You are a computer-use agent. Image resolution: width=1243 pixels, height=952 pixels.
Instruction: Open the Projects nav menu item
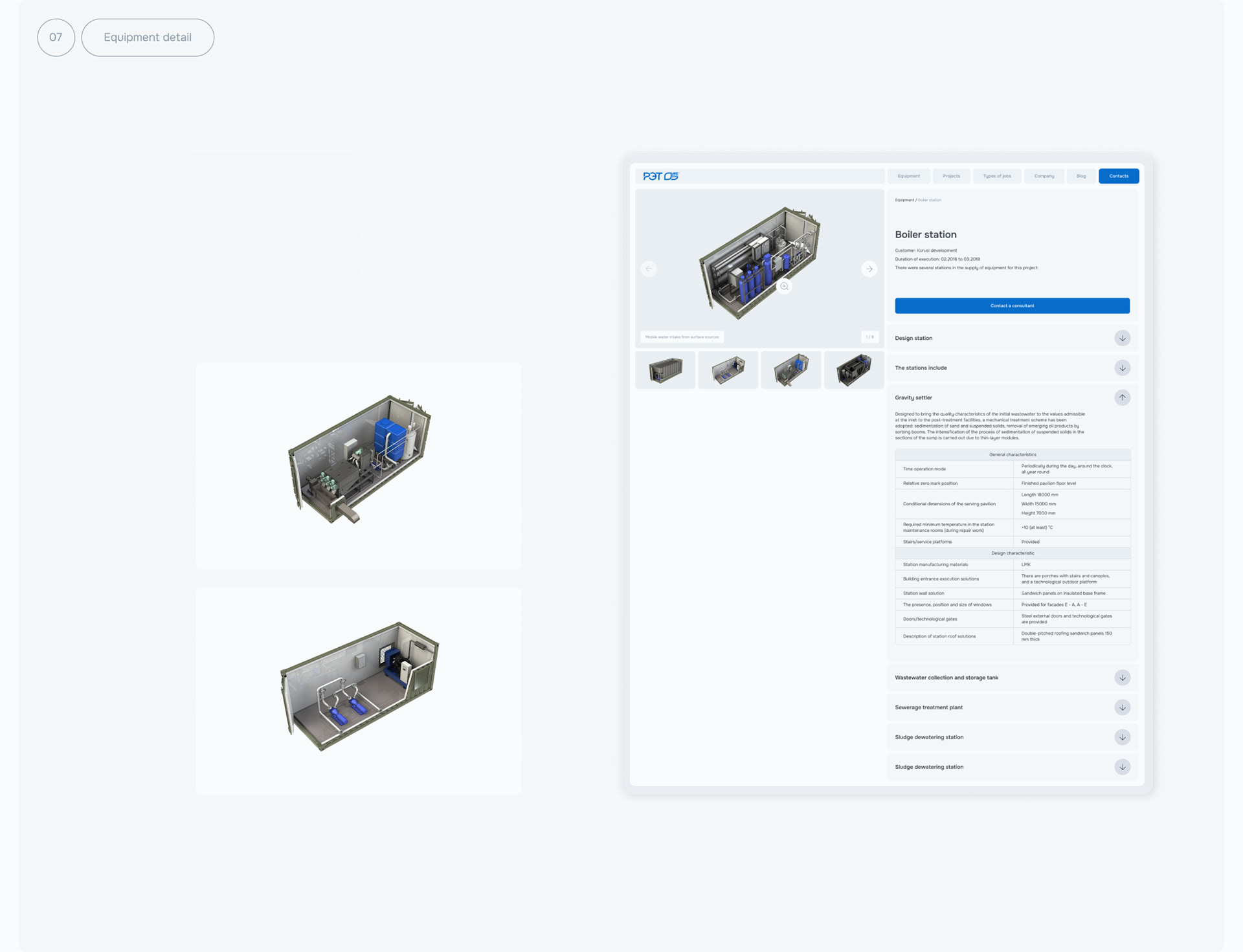point(951,176)
